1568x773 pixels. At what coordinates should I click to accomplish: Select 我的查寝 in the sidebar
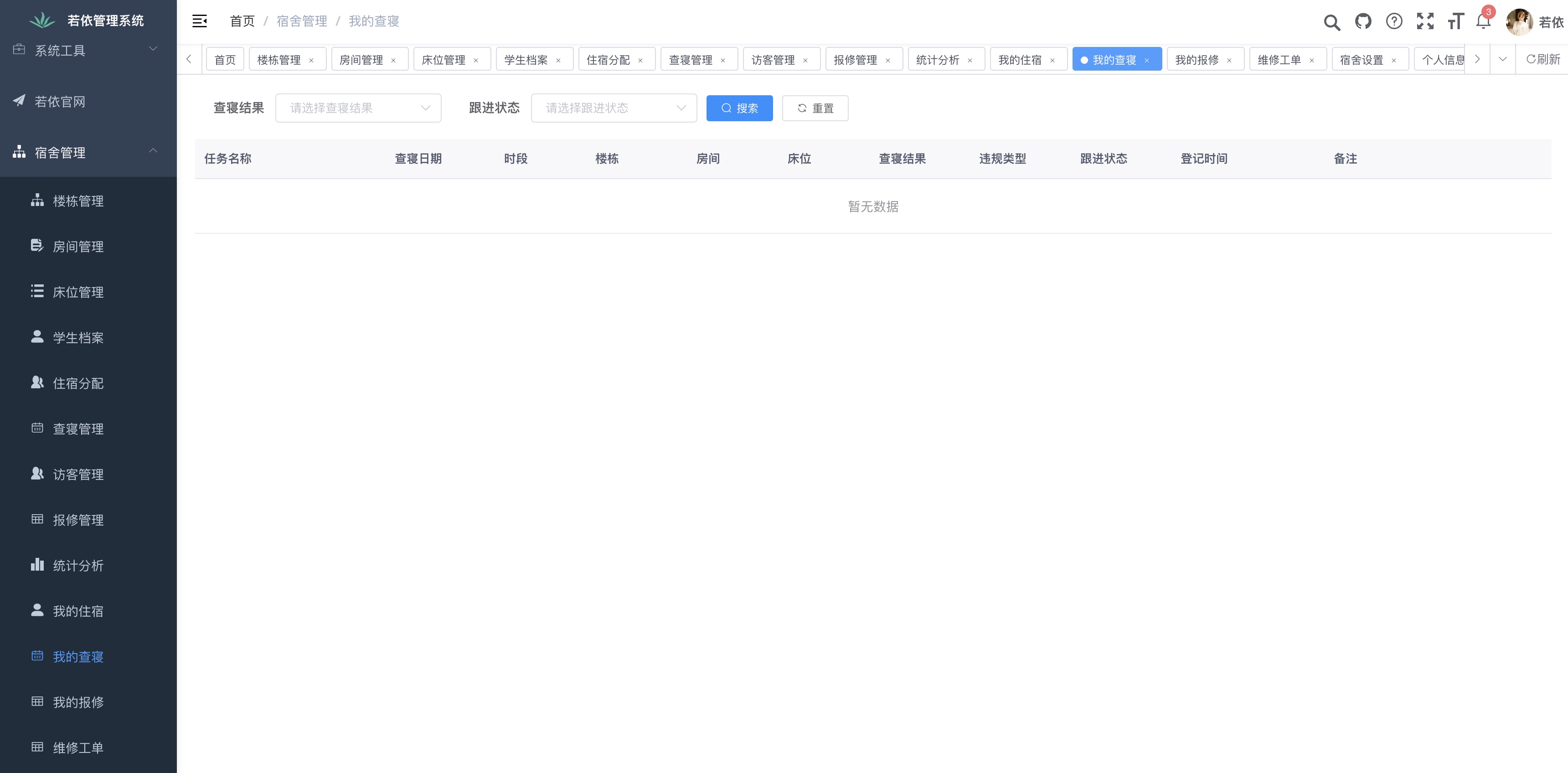[x=88, y=657]
